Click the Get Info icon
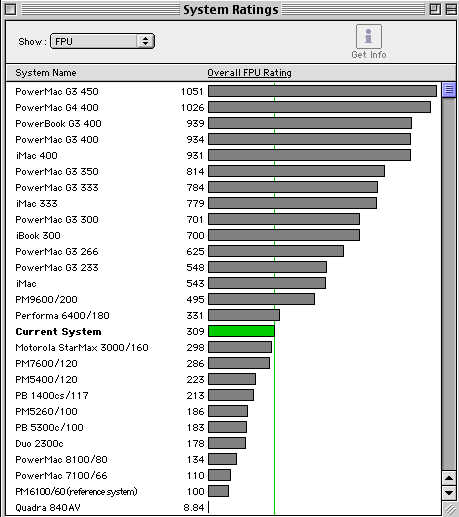 [x=369, y=37]
